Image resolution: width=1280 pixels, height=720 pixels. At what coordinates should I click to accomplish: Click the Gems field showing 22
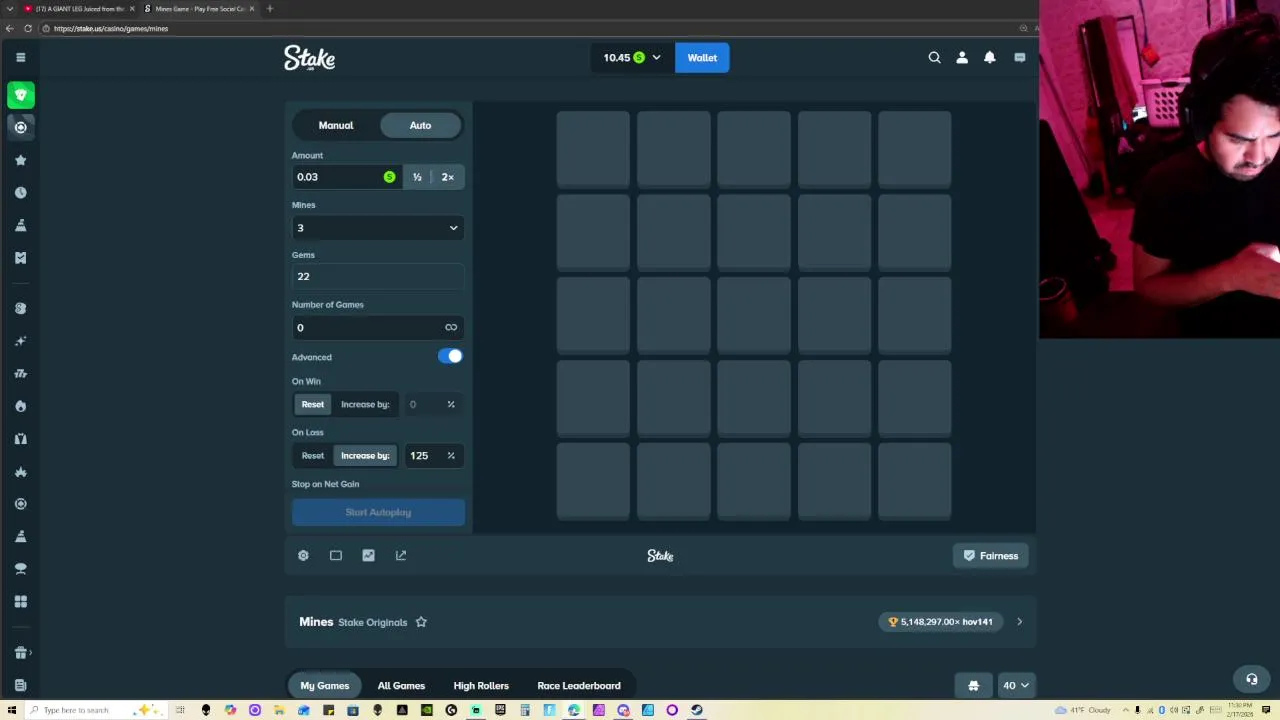(378, 276)
